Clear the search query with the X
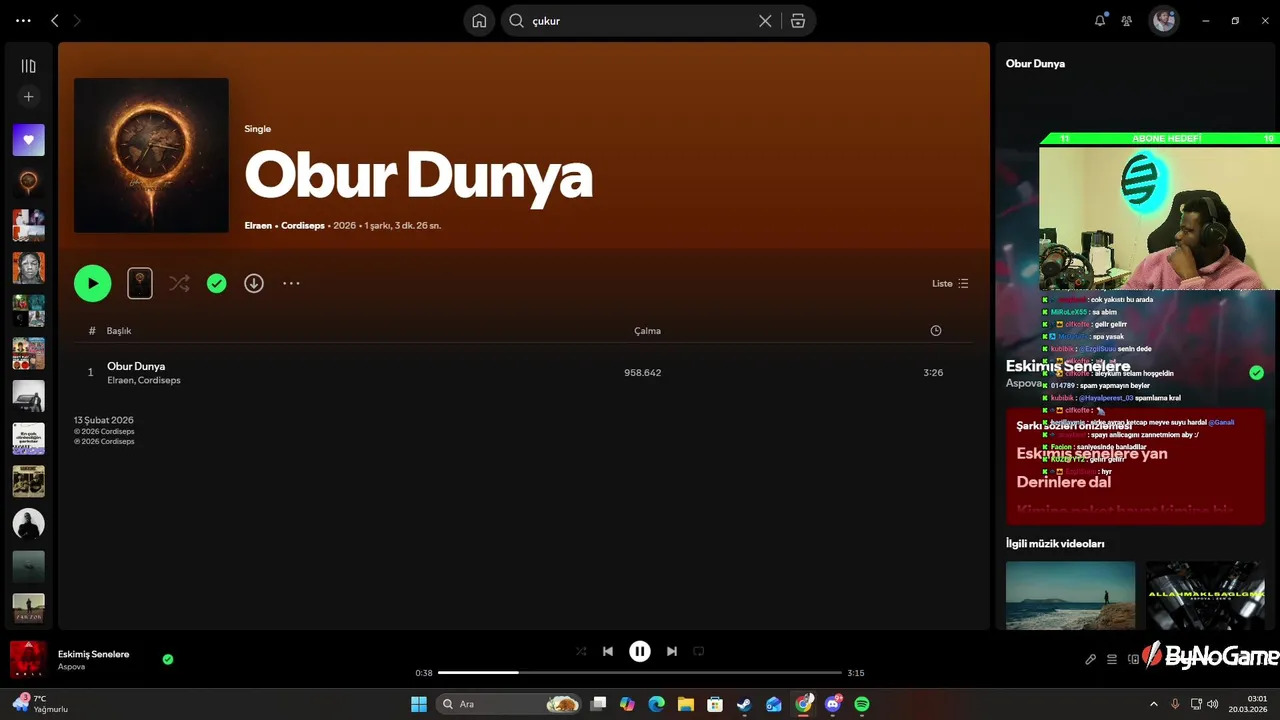The width and height of the screenshot is (1280, 720). click(765, 21)
